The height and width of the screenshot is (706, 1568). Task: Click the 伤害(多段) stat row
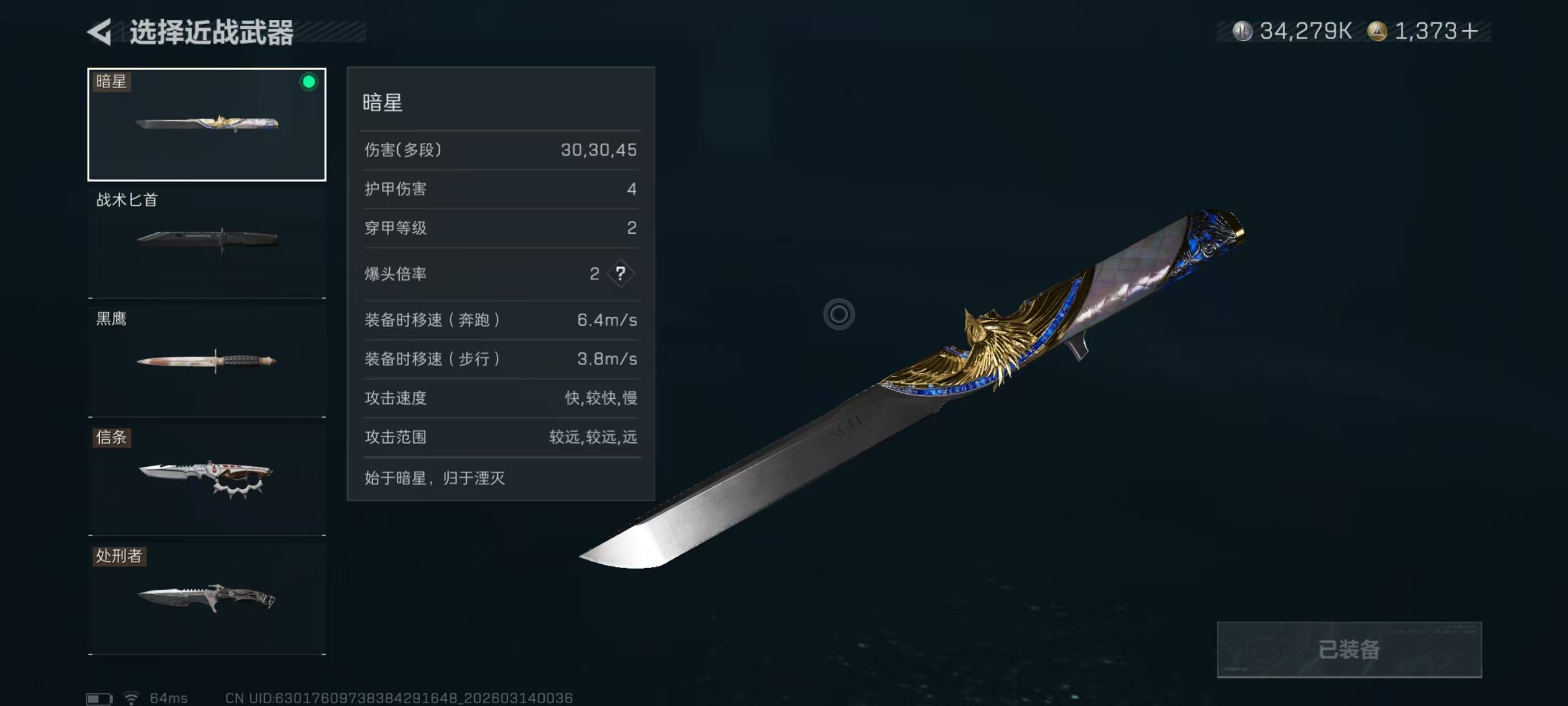click(501, 150)
